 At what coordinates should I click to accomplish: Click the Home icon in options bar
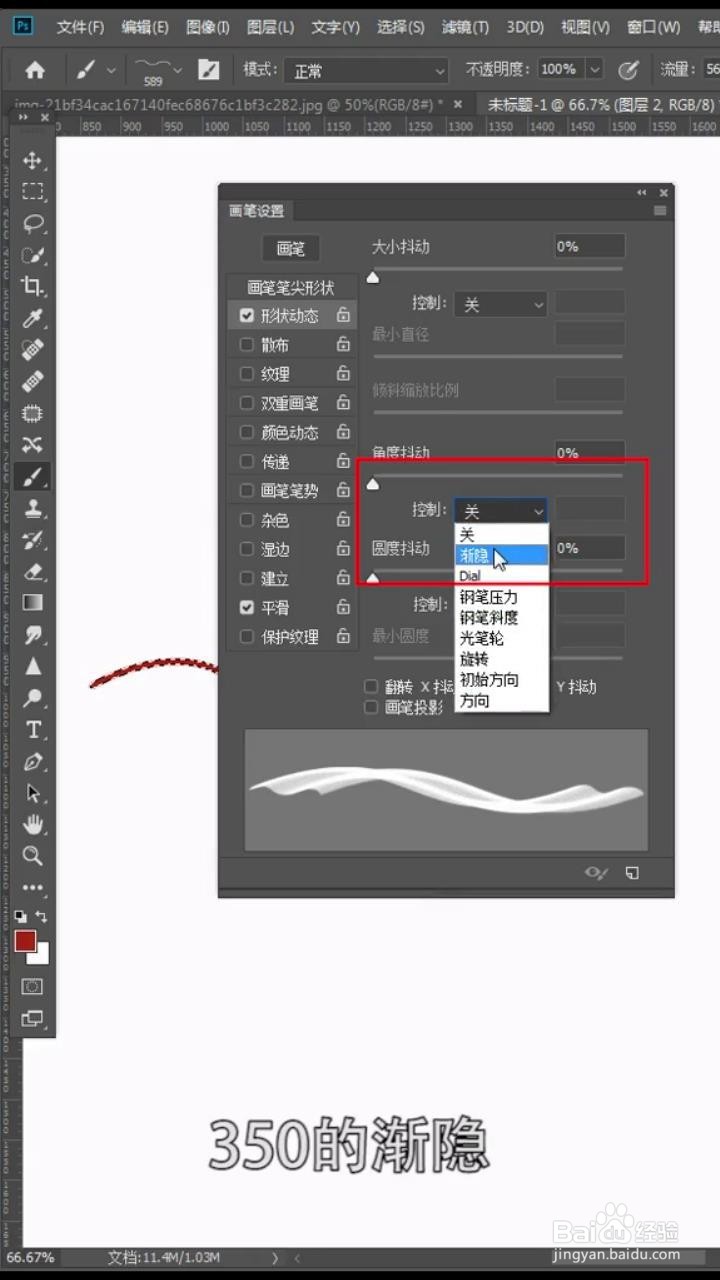pyautogui.click(x=35, y=70)
